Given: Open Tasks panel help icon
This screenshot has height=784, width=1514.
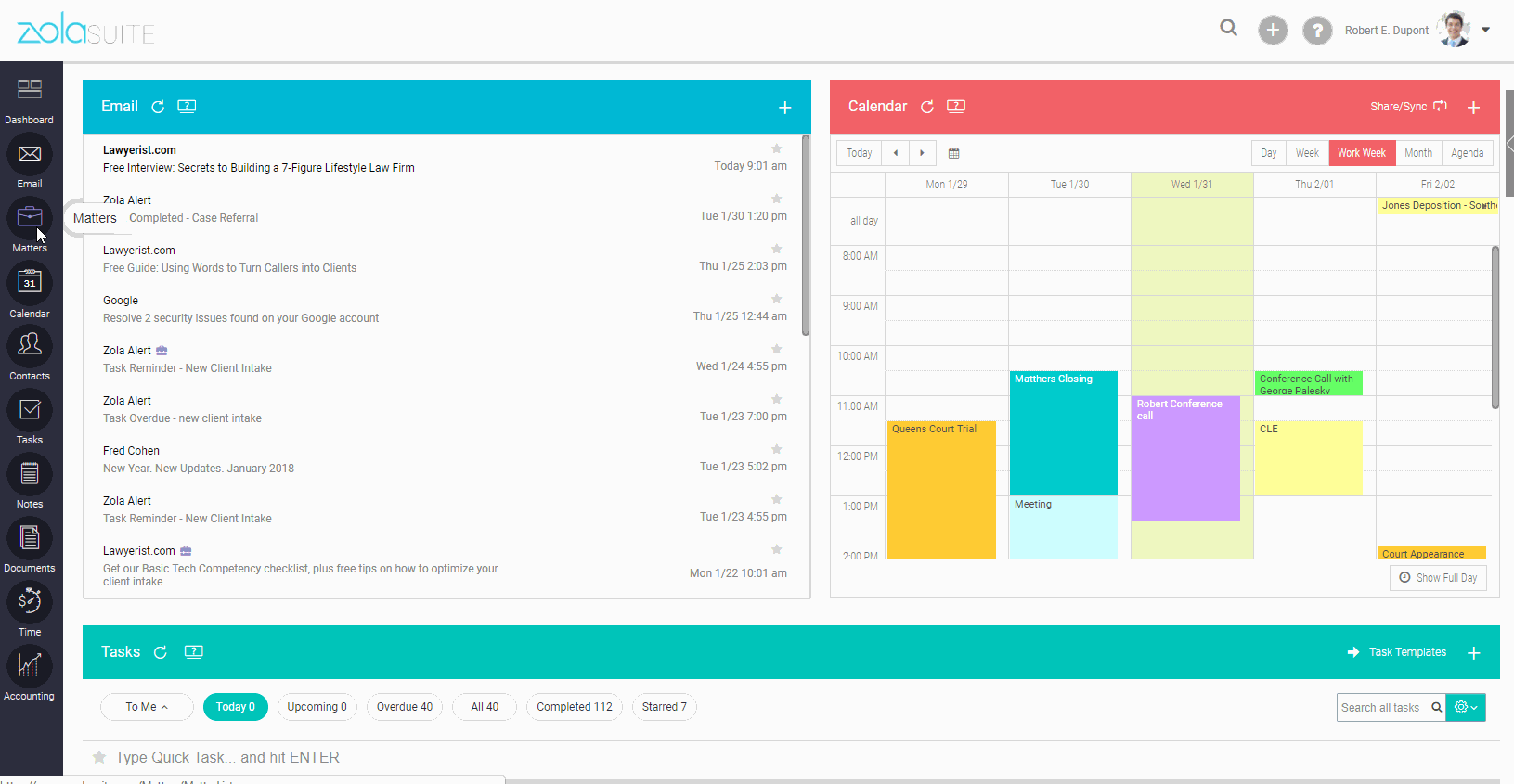Looking at the screenshot, I should [x=194, y=651].
